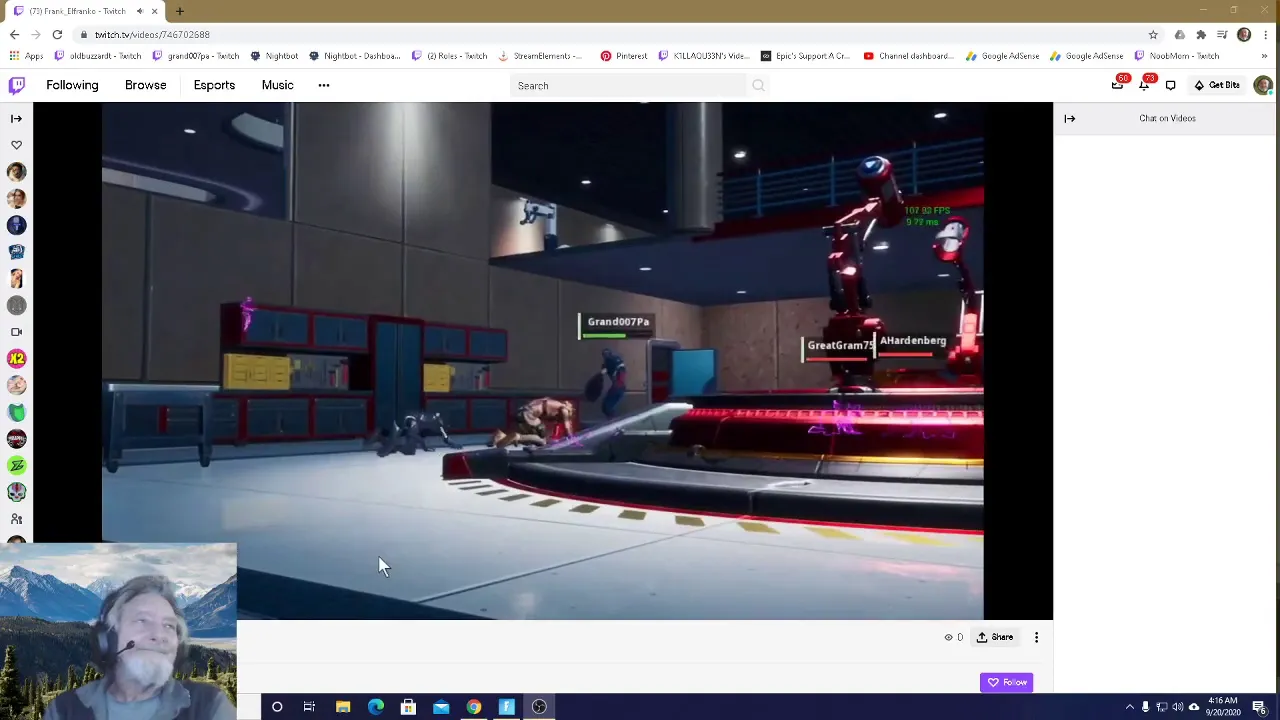Click the twitch.tv address bar
Viewport: 1280px width, 720px height.
610,34
